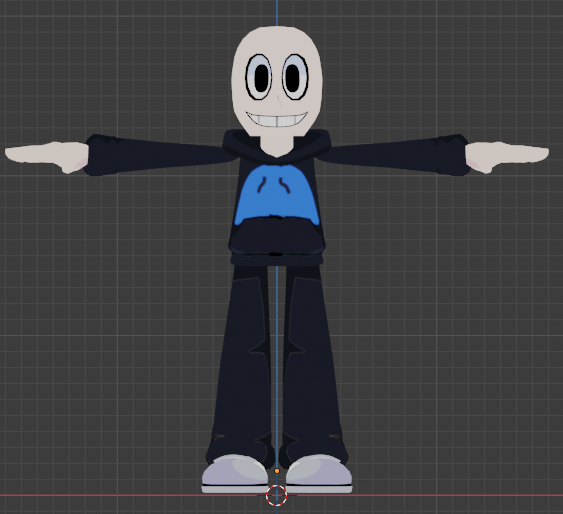Click the character's toothy grin mouth
563x514 pixels.
277,119
